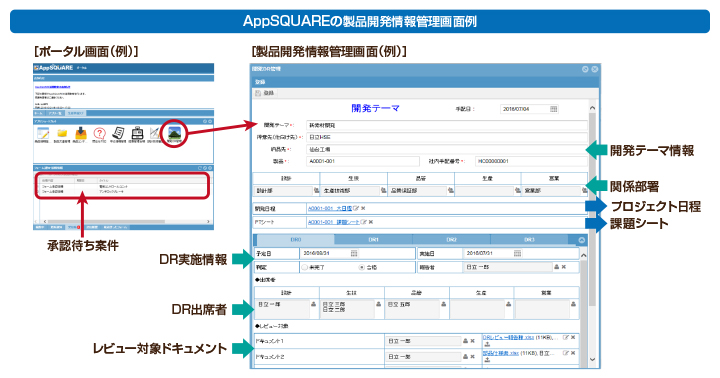
Task: Click the 登録 register button
Action: (x=265, y=93)
